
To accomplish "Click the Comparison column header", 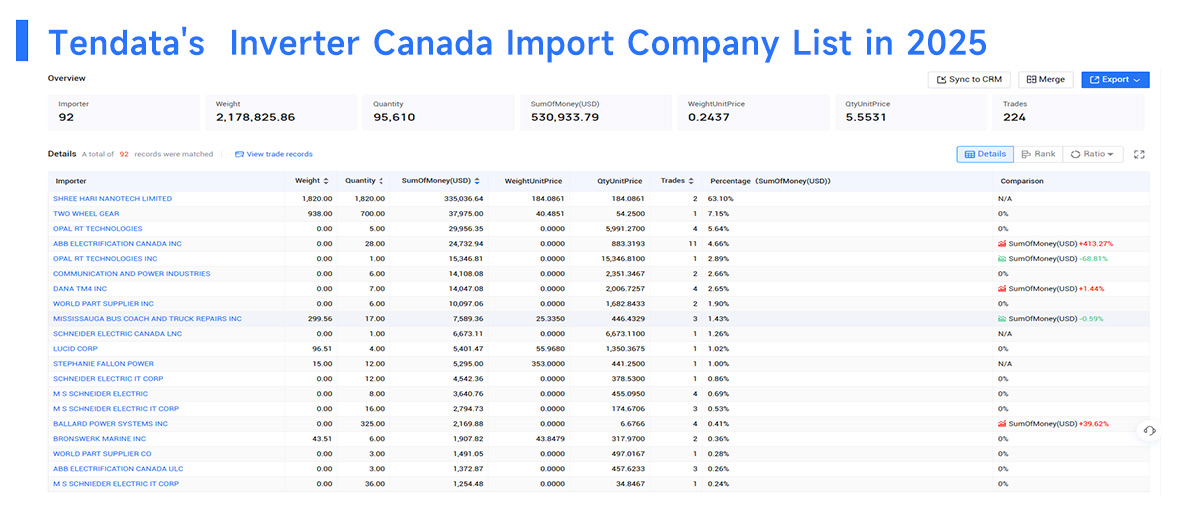I will [1022, 181].
